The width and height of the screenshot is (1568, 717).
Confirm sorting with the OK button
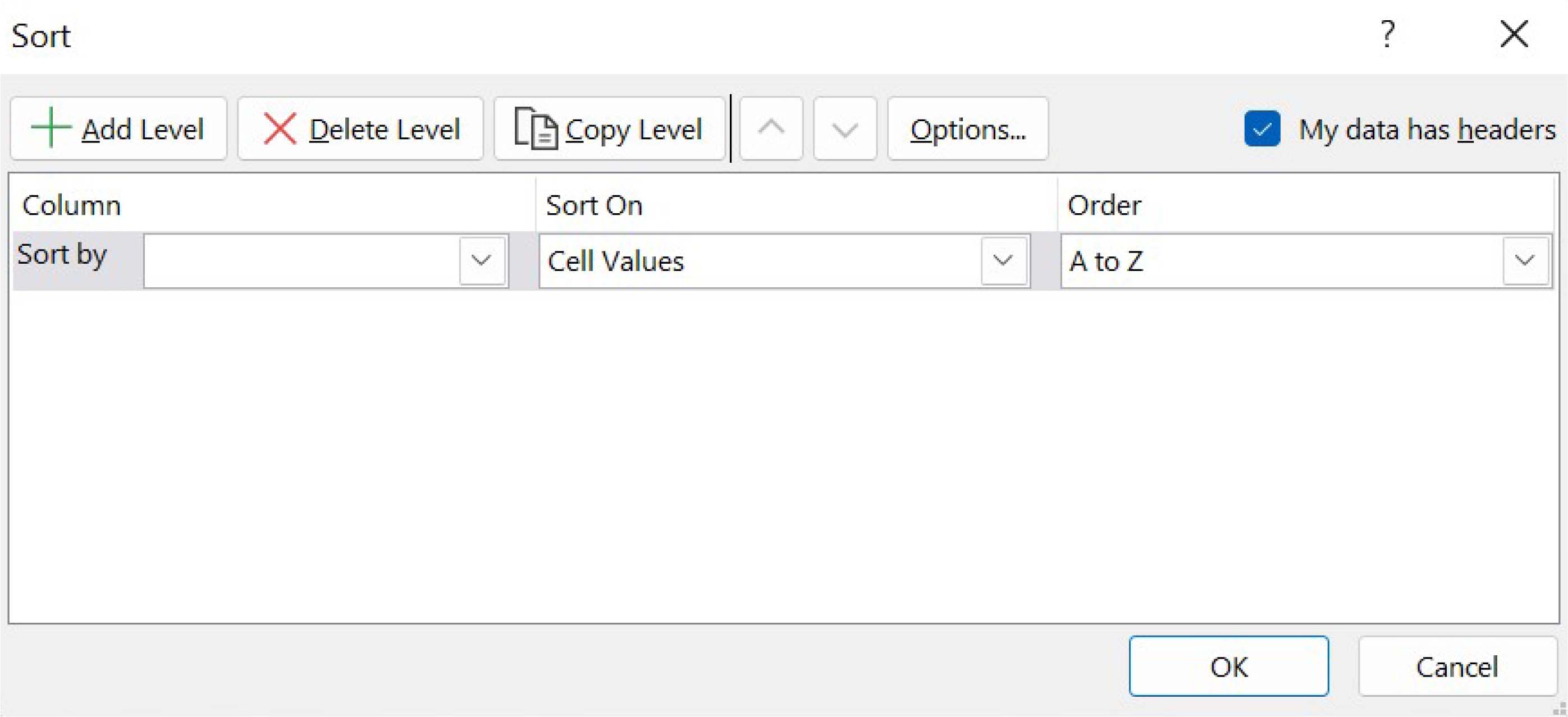point(1228,667)
